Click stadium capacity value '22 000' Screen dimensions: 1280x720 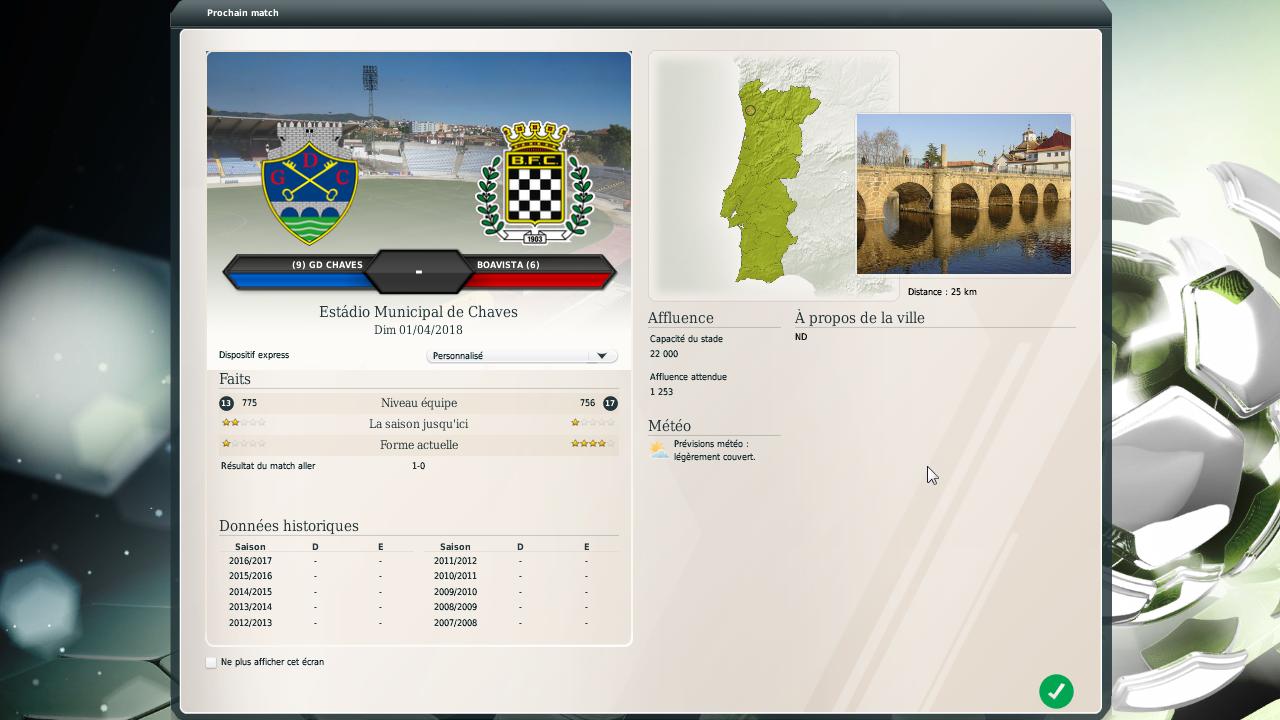click(x=664, y=354)
